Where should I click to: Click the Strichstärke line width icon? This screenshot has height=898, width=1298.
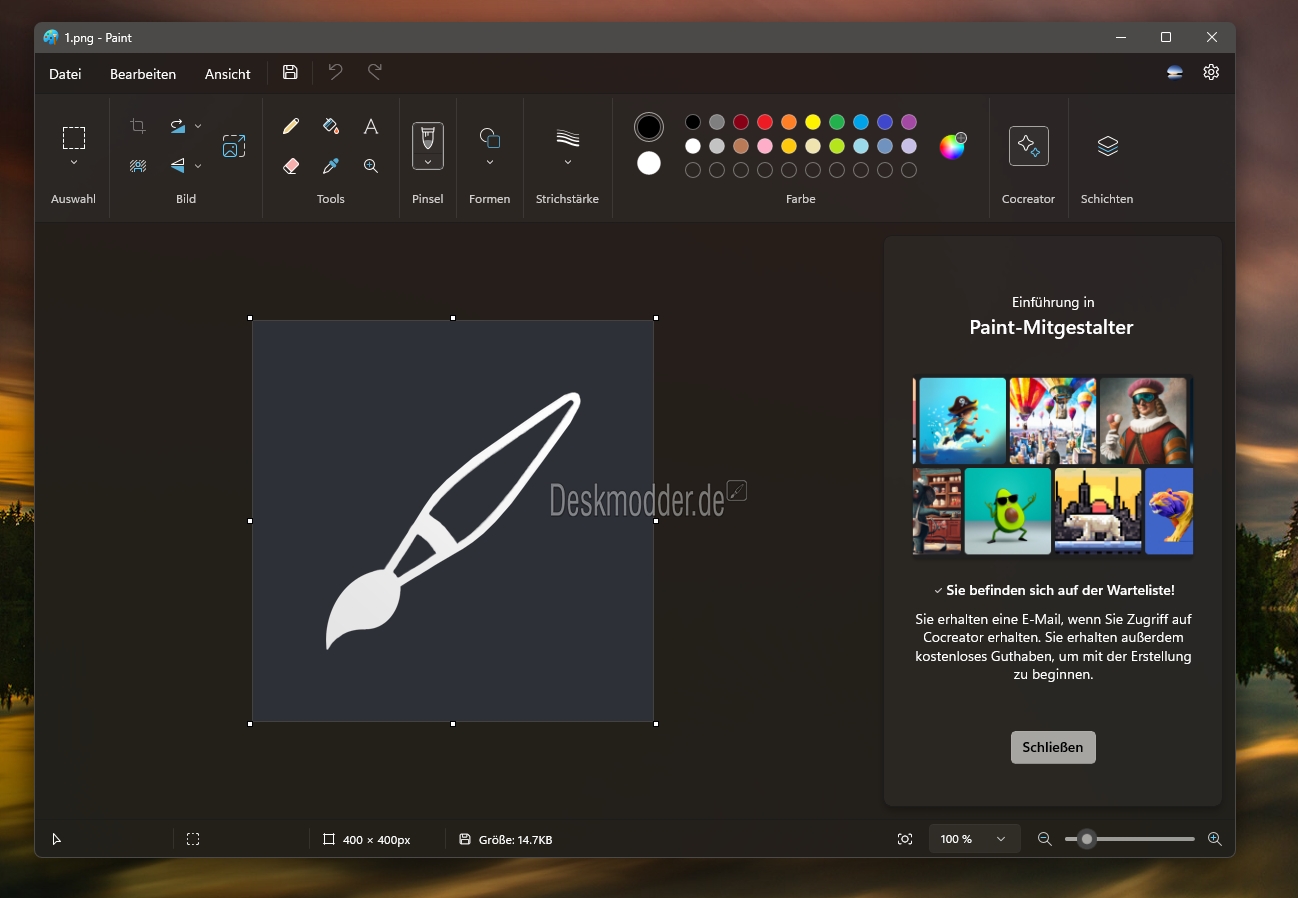pos(568,138)
